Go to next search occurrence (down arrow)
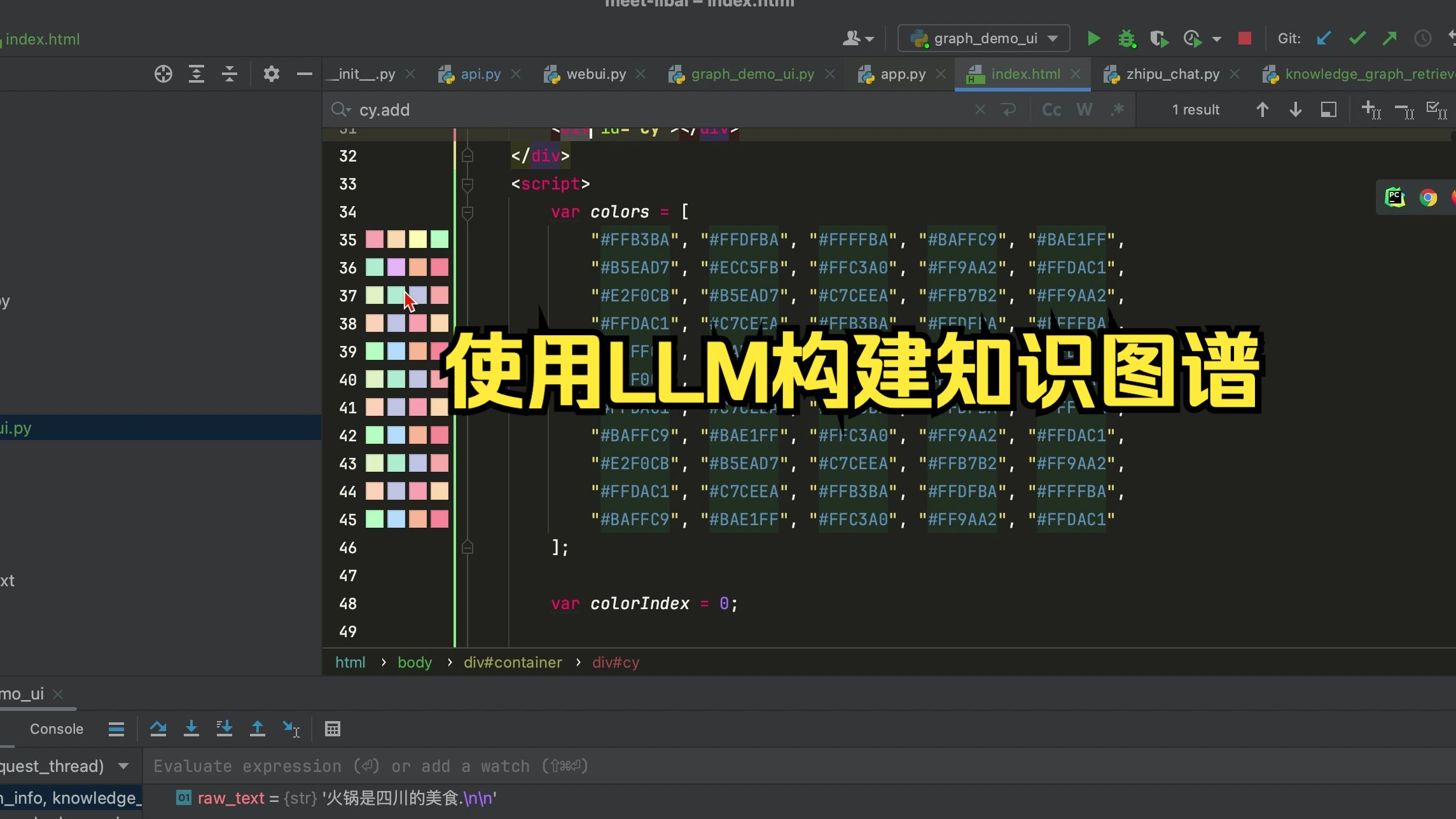The image size is (1456, 819). pyautogui.click(x=1295, y=110)
